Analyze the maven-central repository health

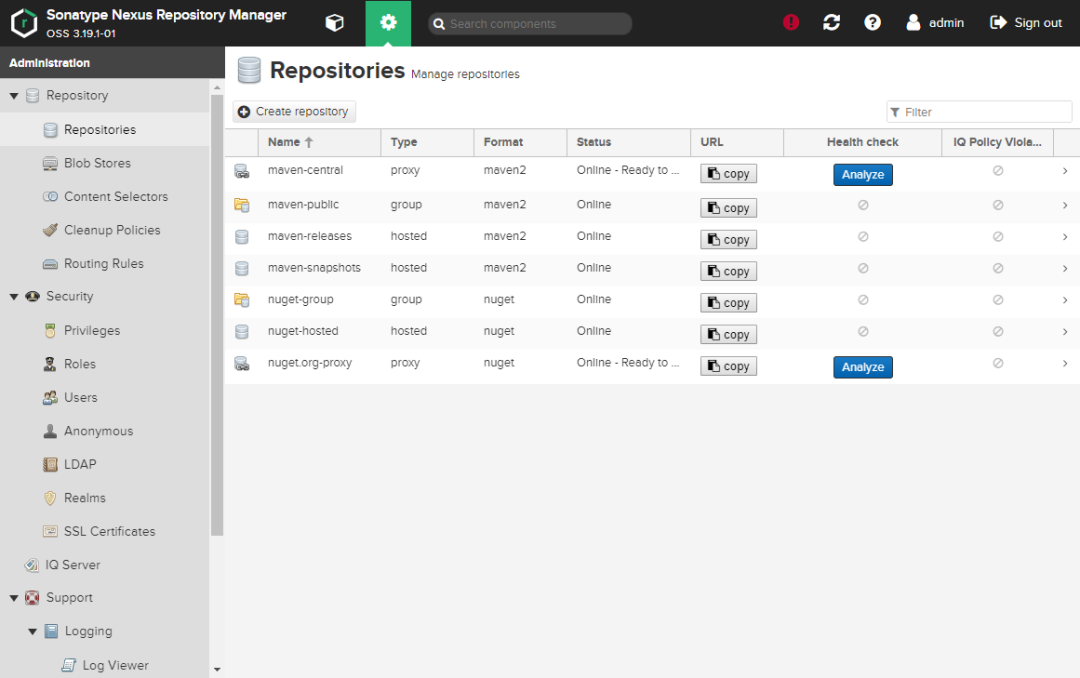862,175
